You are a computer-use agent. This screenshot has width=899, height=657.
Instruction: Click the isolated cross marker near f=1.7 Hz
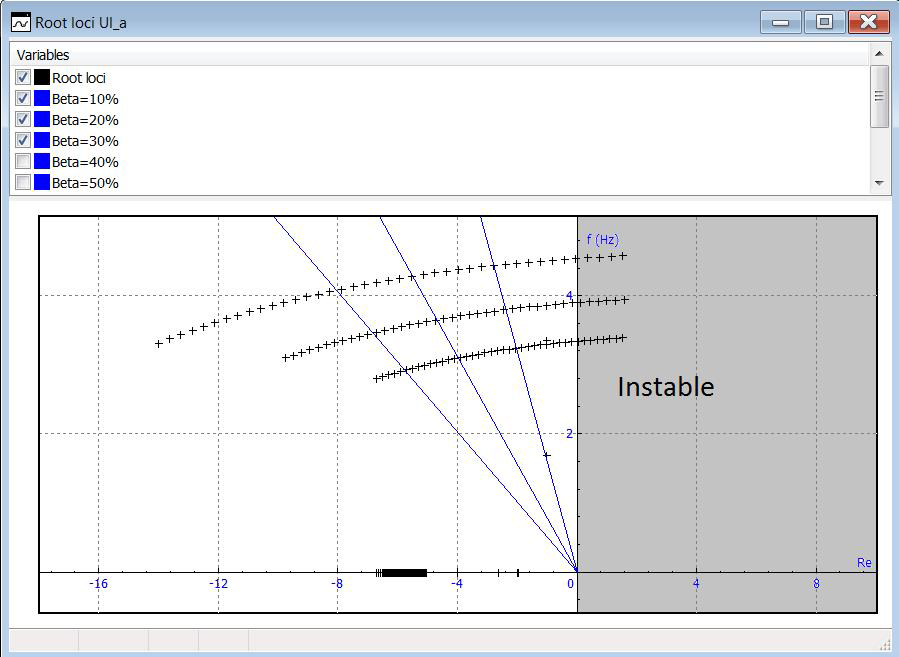(x=547, y=455)
